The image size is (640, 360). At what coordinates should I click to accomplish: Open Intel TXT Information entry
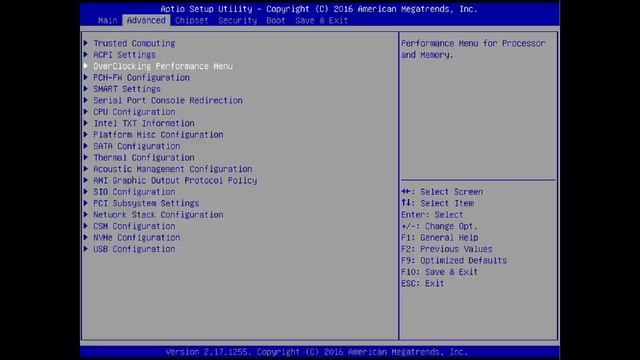click(x=144, y=123)
